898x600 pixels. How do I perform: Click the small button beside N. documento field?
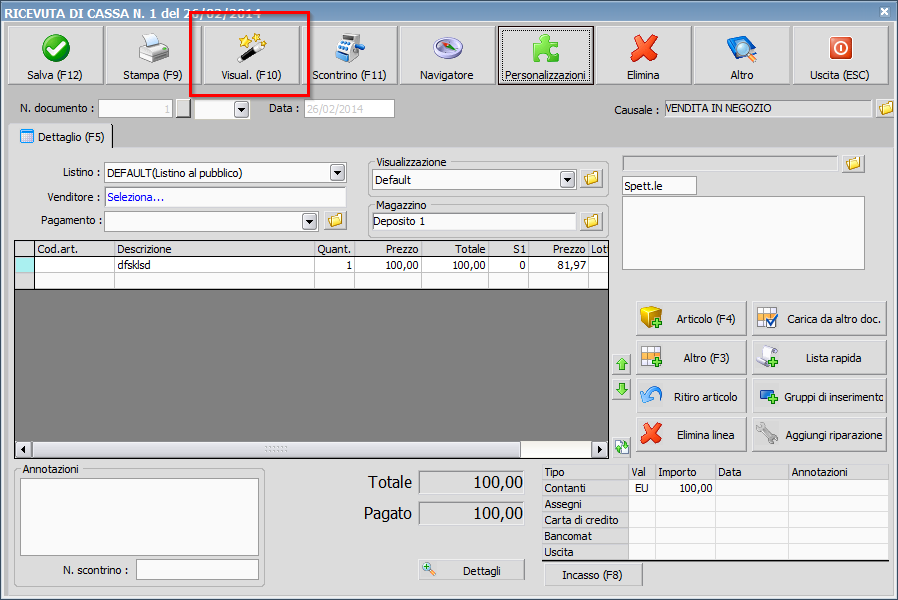(x=183, y=108)
